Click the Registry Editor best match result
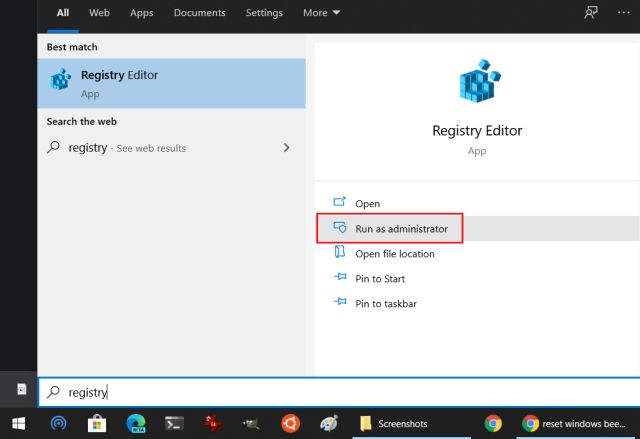The image size is (640, 439). pos(171,83)
